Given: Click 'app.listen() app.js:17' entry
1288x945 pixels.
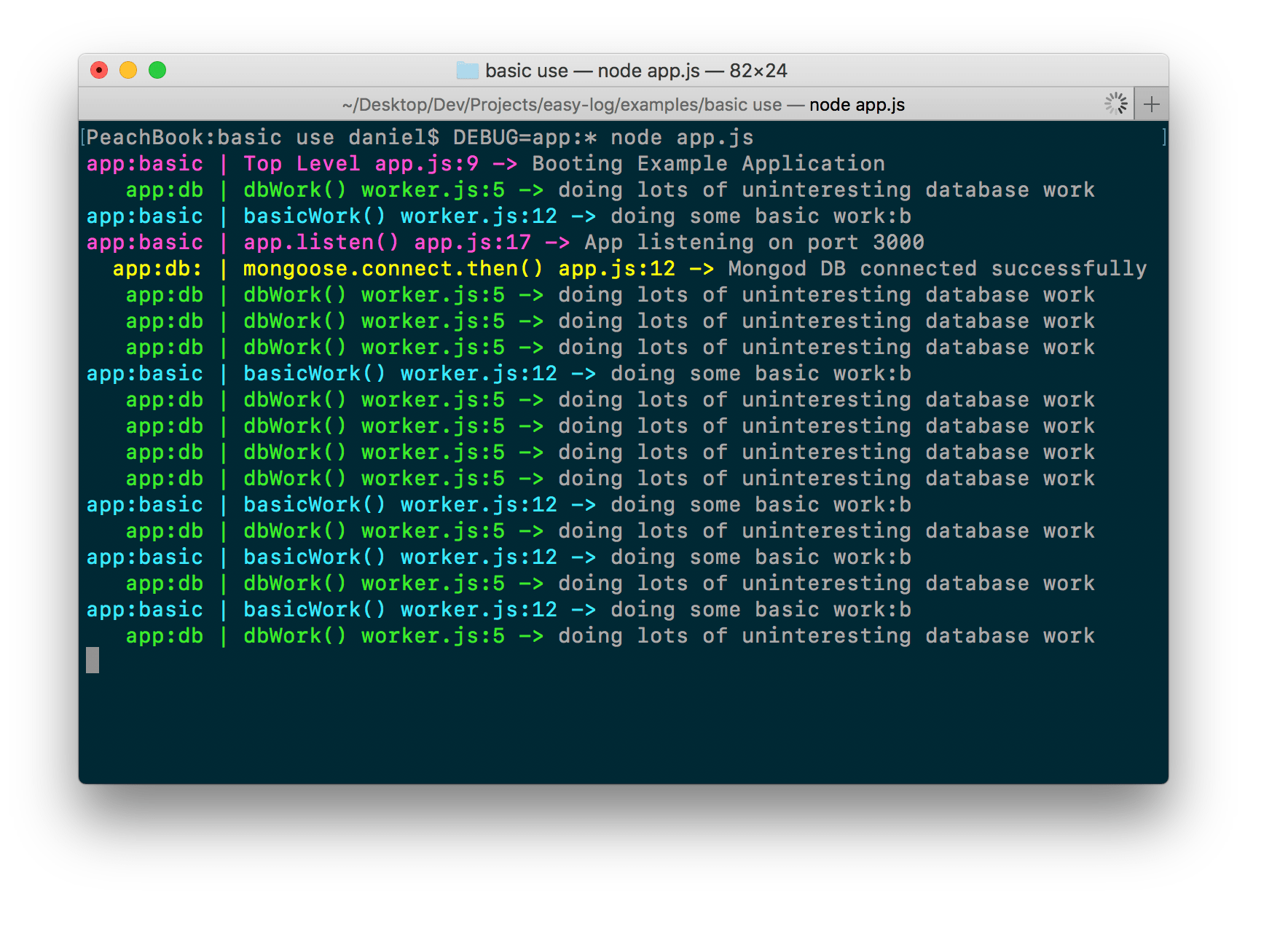Looking at the screenshot, I should (387, 243).
